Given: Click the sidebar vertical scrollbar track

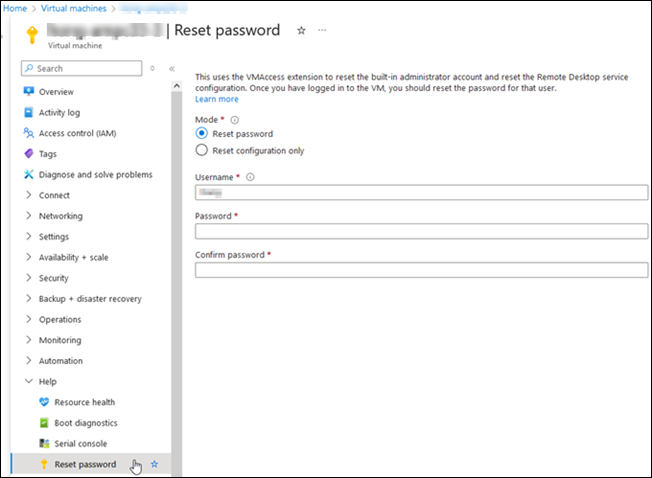Looking at the screenshot, I should [x=177, y=283].
